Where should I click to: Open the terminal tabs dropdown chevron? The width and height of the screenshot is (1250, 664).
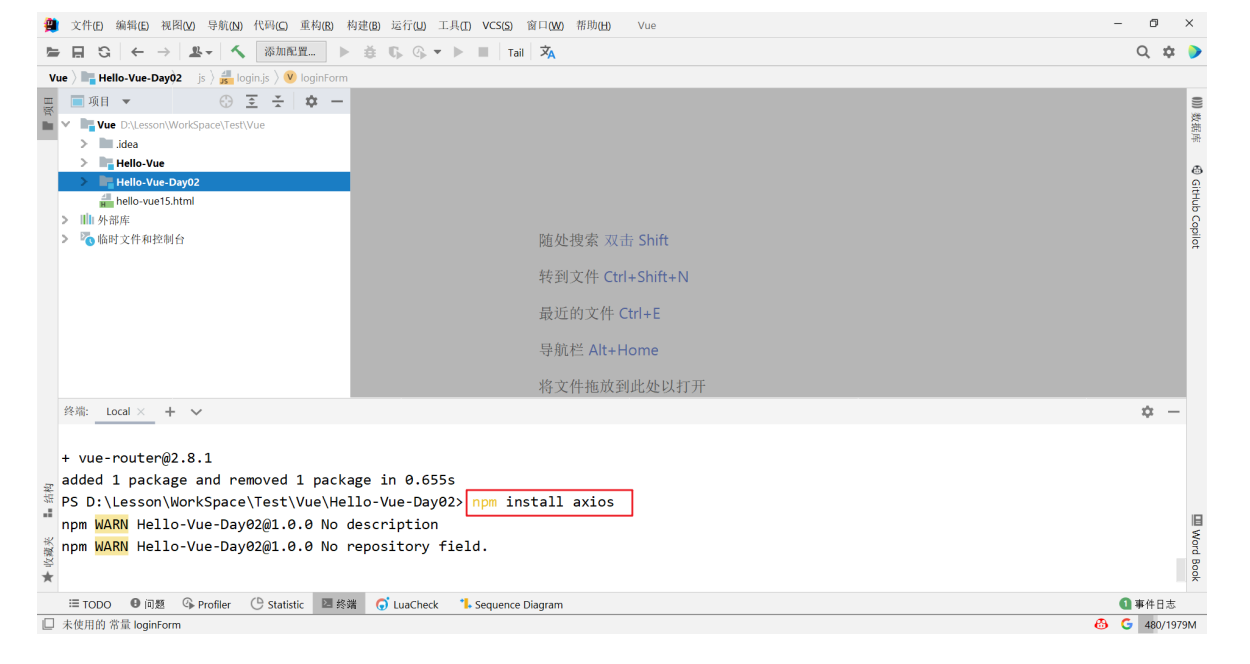pyautogui.click(x=196, y=412)
